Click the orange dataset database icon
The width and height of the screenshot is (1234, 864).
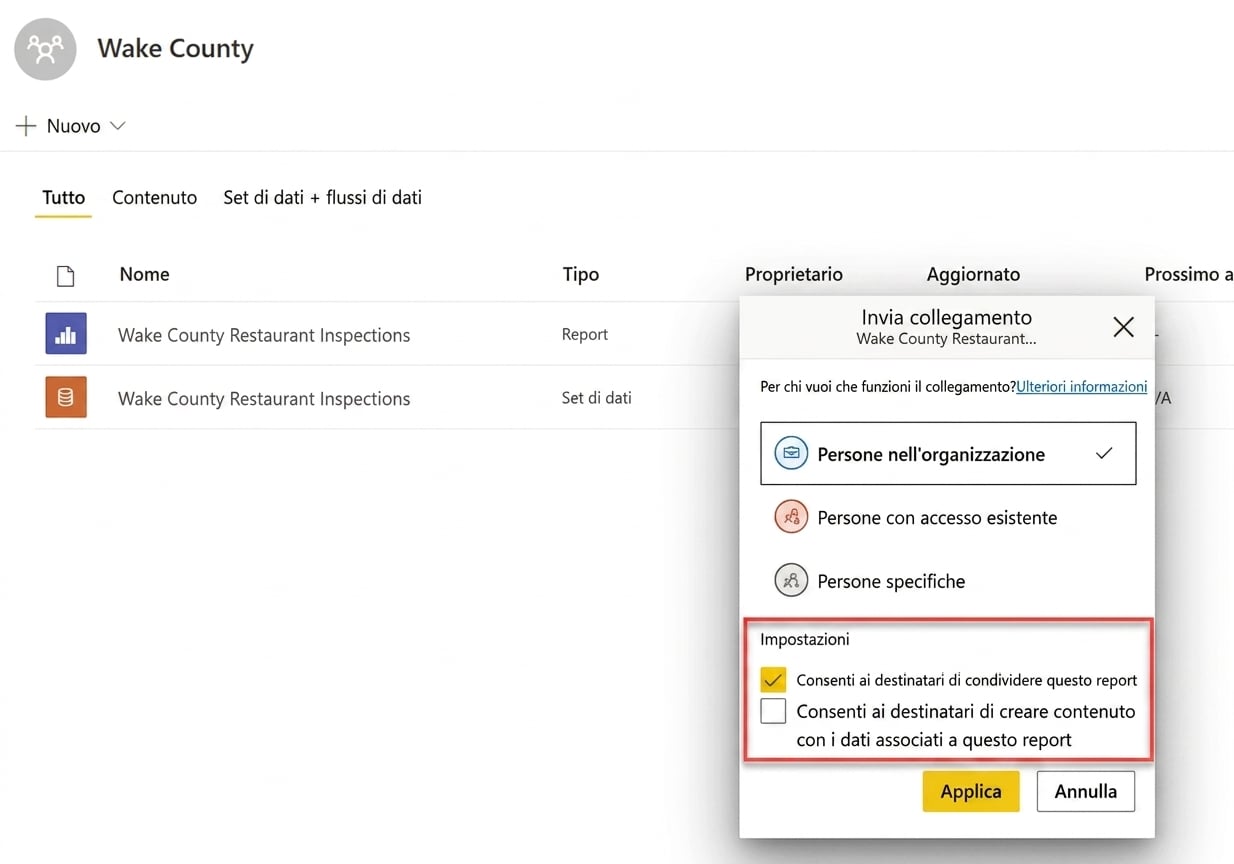click(66, 397)
